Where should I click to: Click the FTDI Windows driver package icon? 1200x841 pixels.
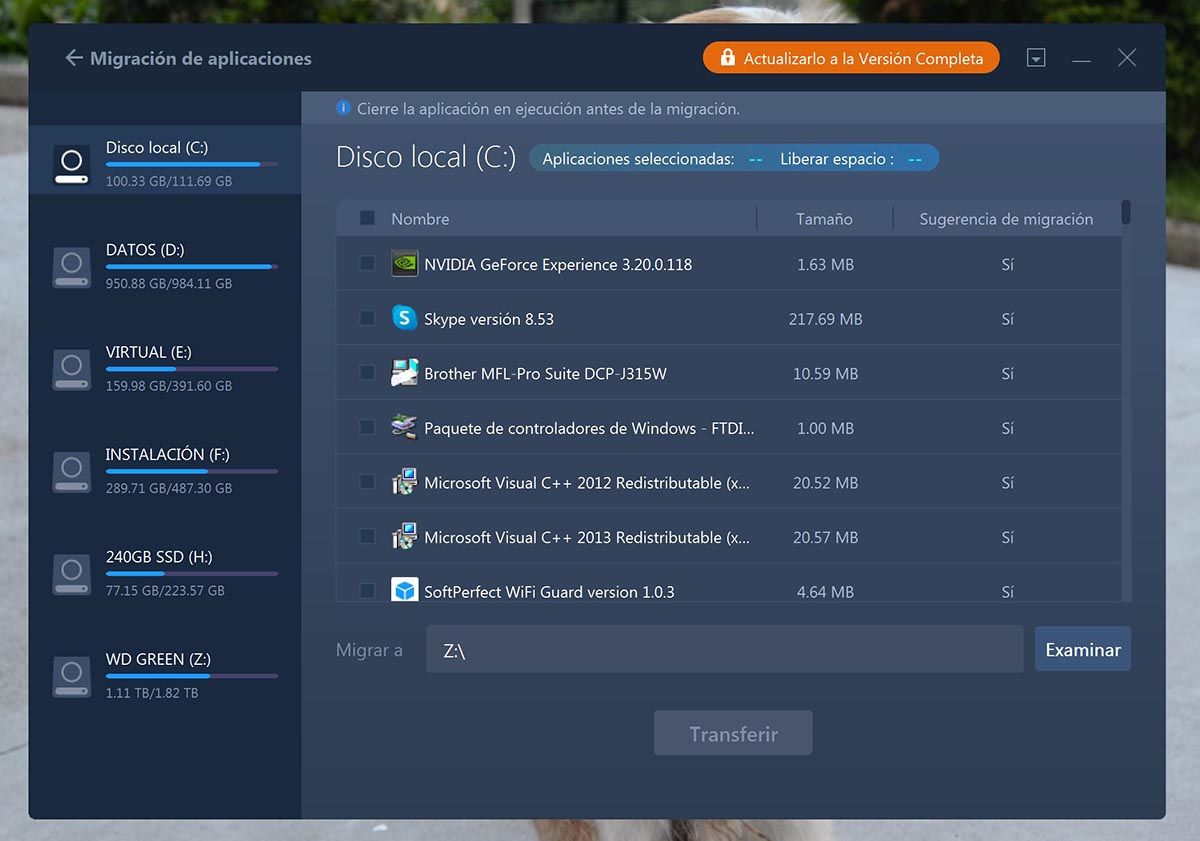(x=404, y=427)
